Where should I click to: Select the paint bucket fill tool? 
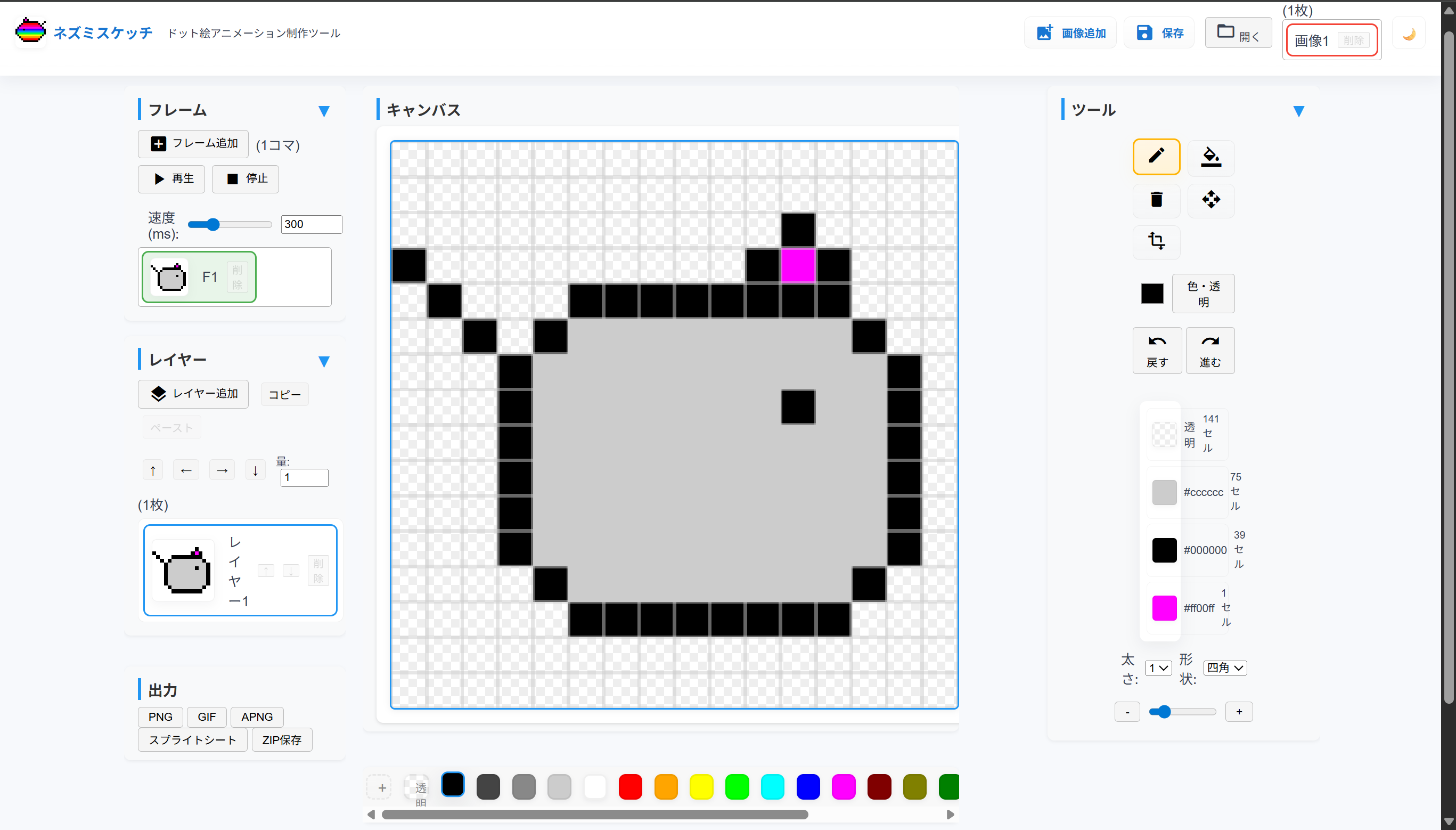(x=1210, y=157)
